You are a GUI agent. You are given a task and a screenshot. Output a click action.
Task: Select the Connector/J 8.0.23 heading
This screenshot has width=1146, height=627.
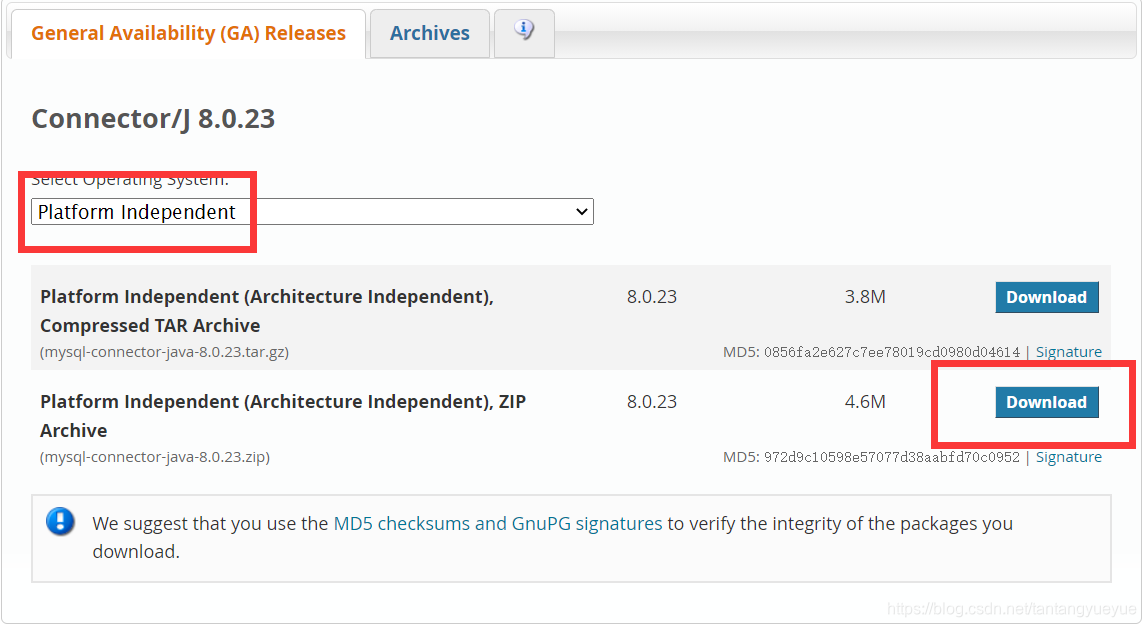(153, 118)
